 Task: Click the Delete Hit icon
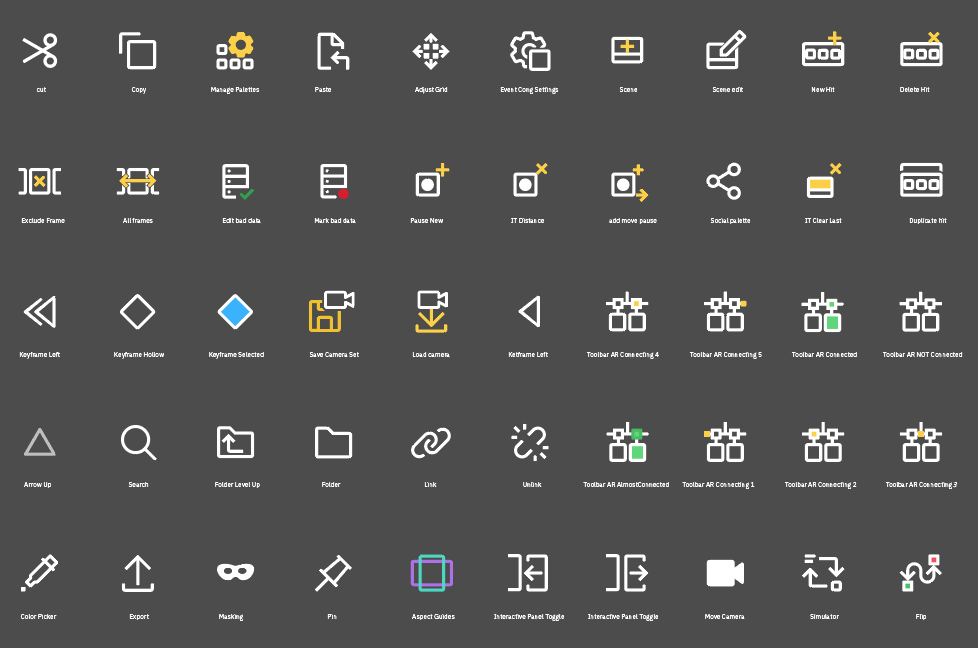920,52
